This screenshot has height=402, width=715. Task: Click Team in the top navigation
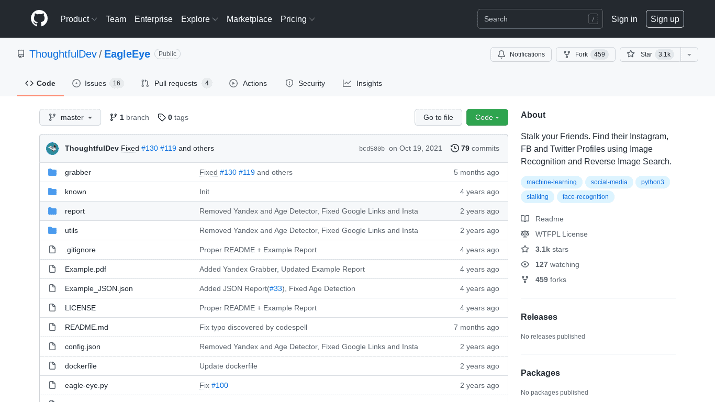click(x=116, y=19)
